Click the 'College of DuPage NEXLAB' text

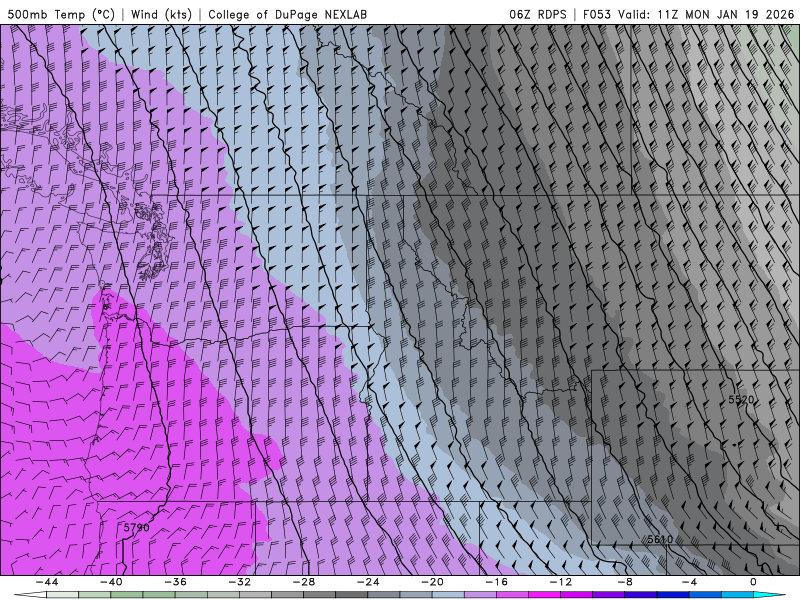[x=287, y=14]
